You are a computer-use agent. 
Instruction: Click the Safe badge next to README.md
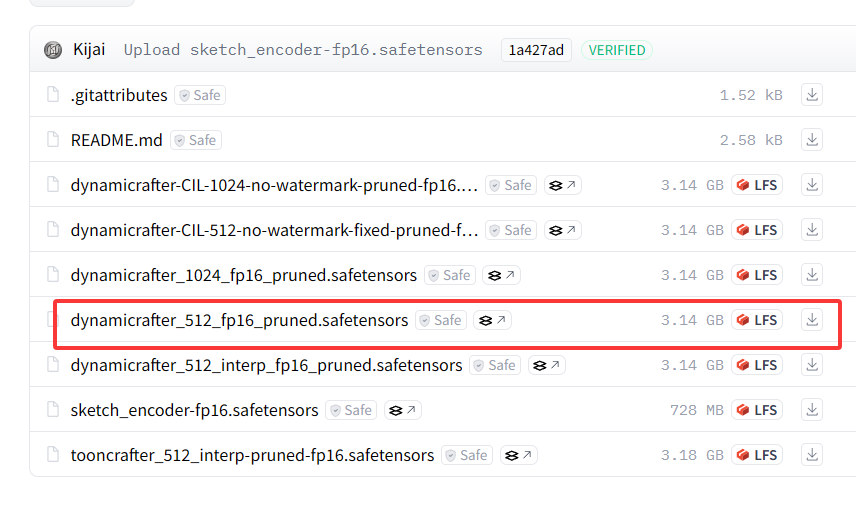pos(195,140)
